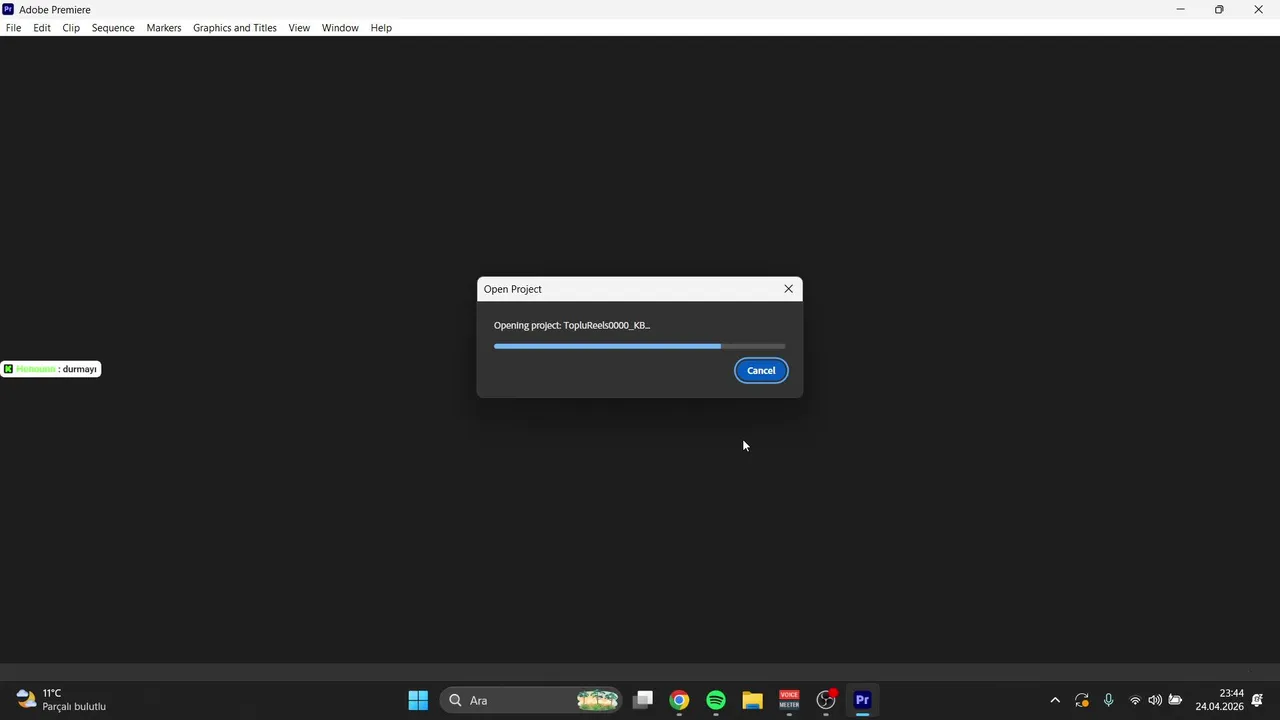Open the Graphics and Titles menu
1280x720 pixels.
click(235, 28)
